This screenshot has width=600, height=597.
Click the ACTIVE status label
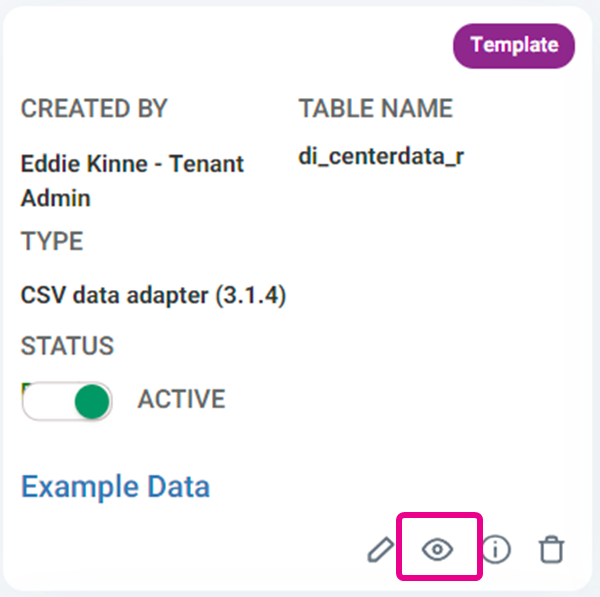point(182,399)
